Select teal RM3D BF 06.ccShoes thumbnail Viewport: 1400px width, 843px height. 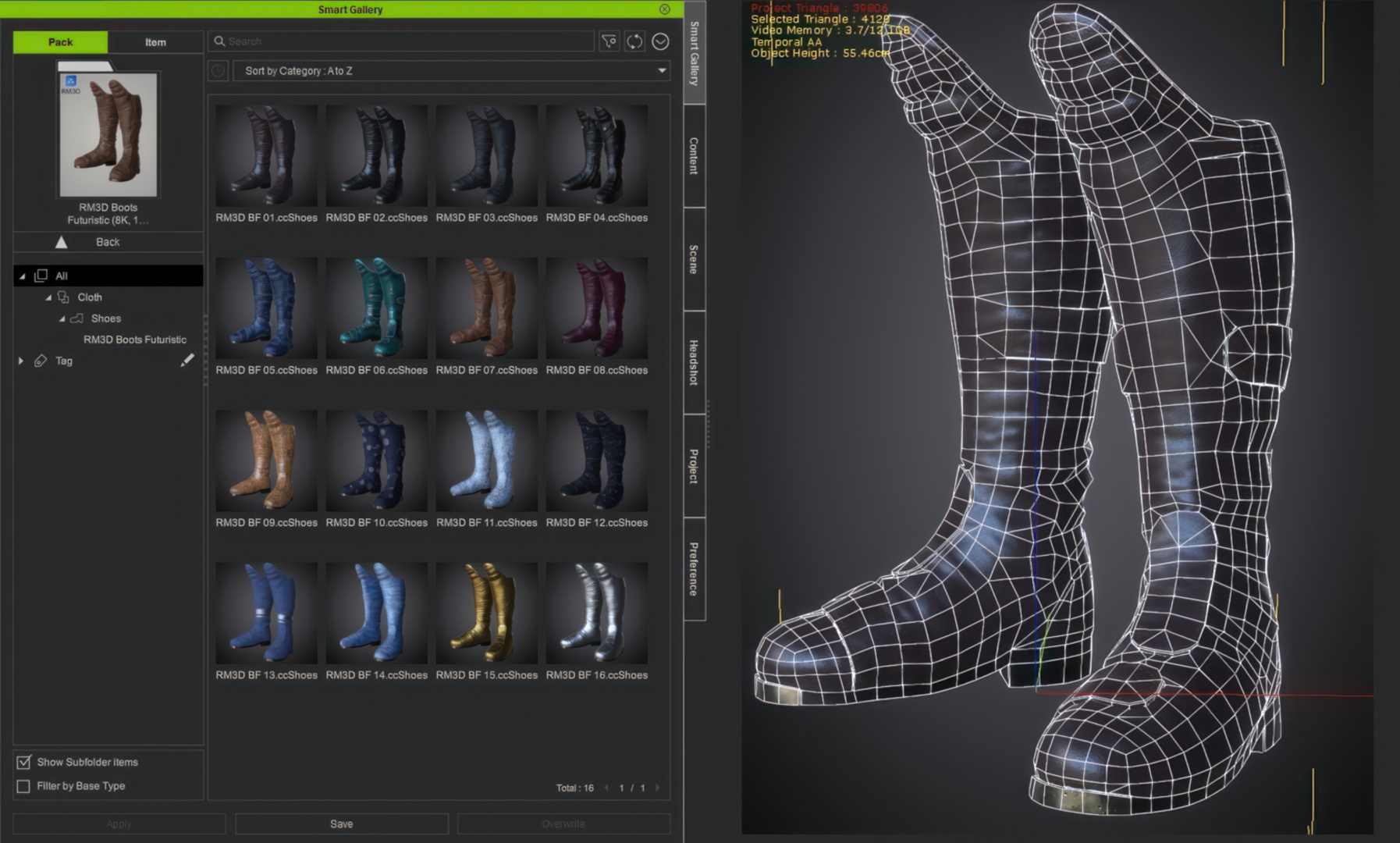[376, 308]
